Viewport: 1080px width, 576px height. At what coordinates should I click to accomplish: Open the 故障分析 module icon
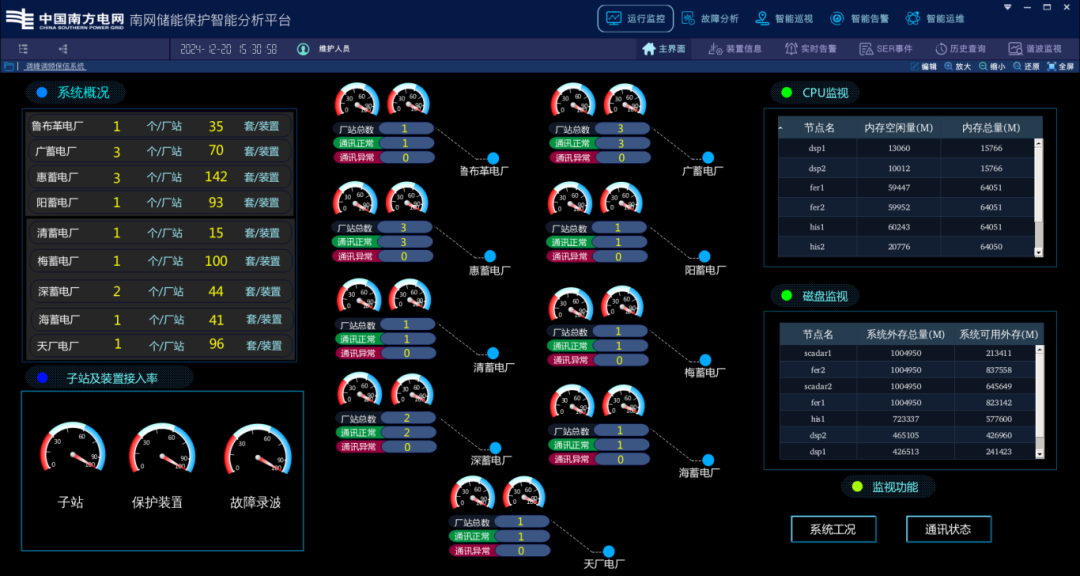(687, 19)
